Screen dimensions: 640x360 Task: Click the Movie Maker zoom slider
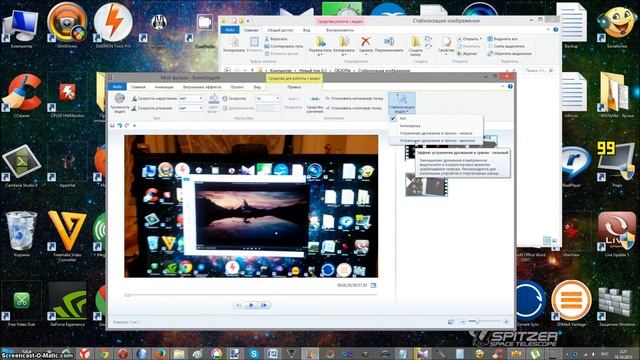pyautogui.click(x=484, y=322)
